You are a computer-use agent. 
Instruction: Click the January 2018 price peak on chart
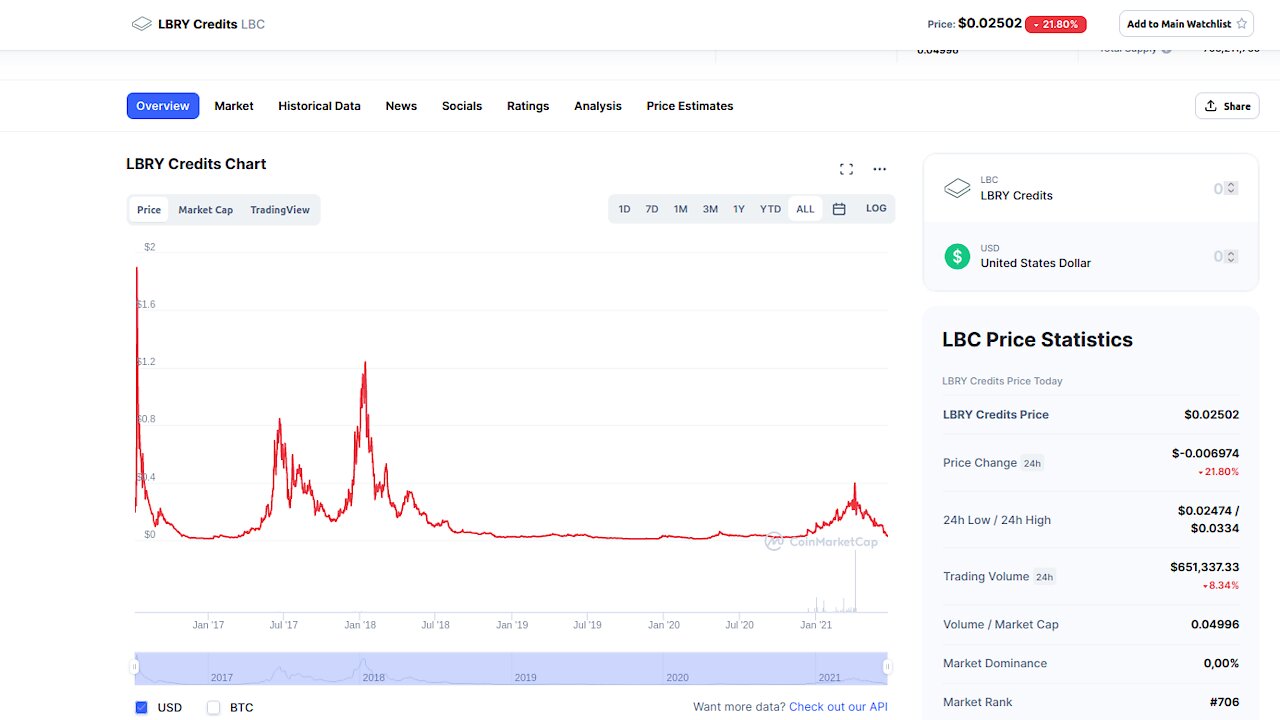pos(365,363)
